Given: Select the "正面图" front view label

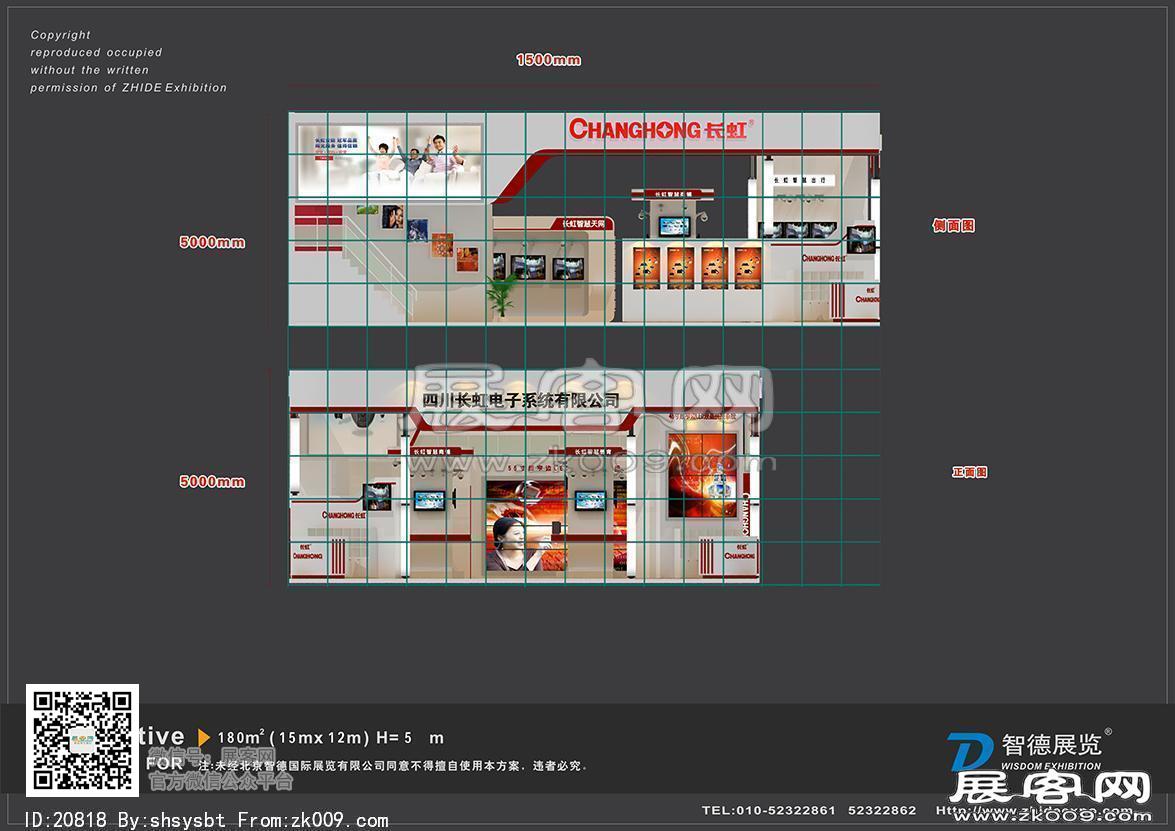Looking at the screenshot, I should click(x=970, y=472).
